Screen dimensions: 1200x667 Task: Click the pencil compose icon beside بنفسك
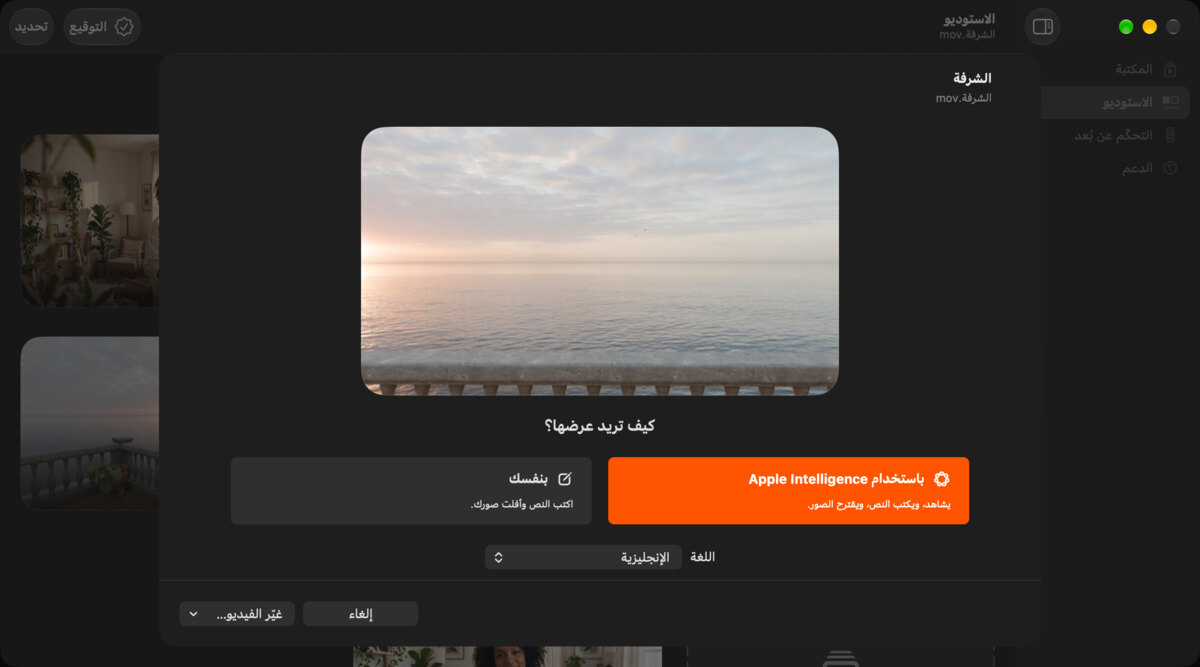pyautogui.click(x=565, y=479)
